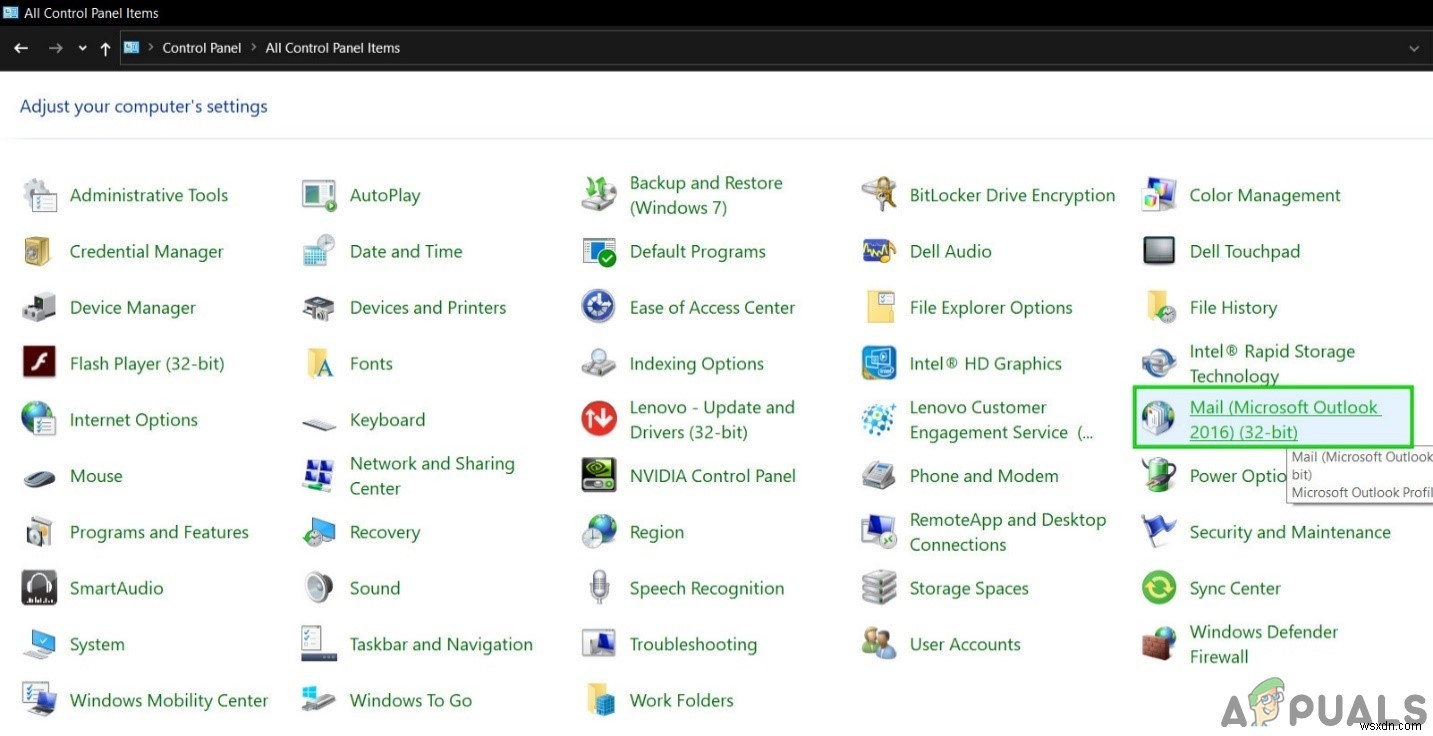The height and width of the screenshot is (736, 1433).
Task: Click the Back navigation arrow
Action: 20,47
